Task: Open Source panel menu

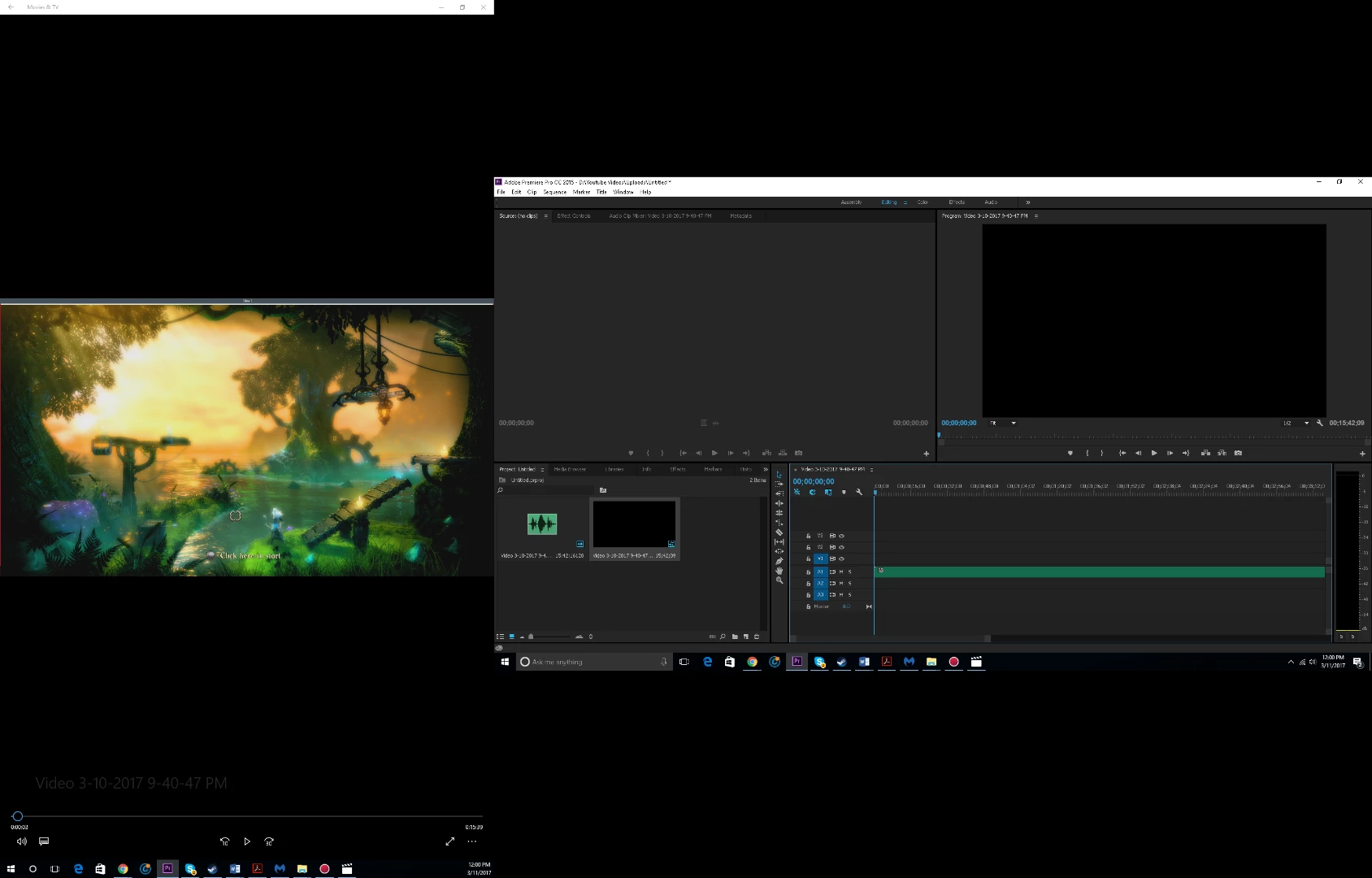Action: tap(545, 216)
